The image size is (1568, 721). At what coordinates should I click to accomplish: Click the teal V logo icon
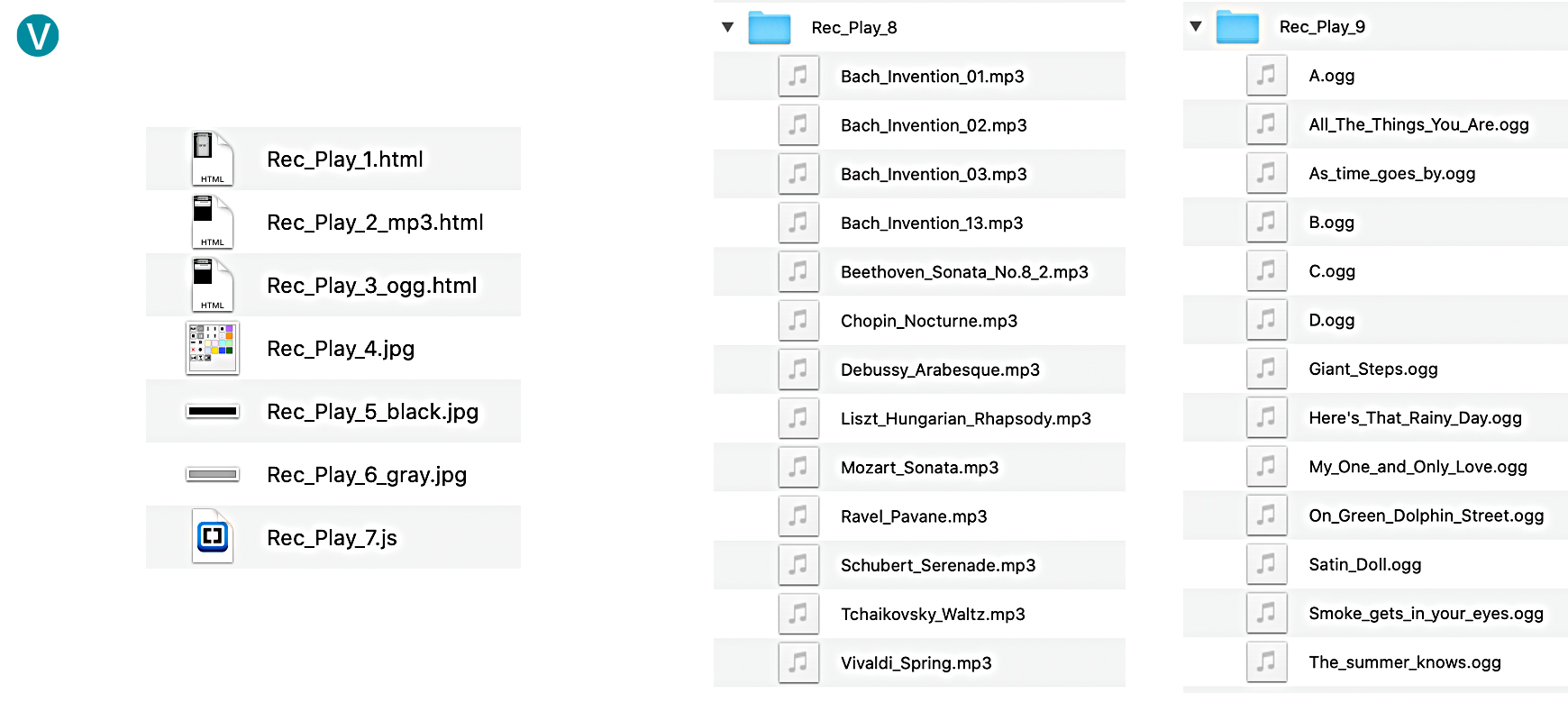coord(38,36)
